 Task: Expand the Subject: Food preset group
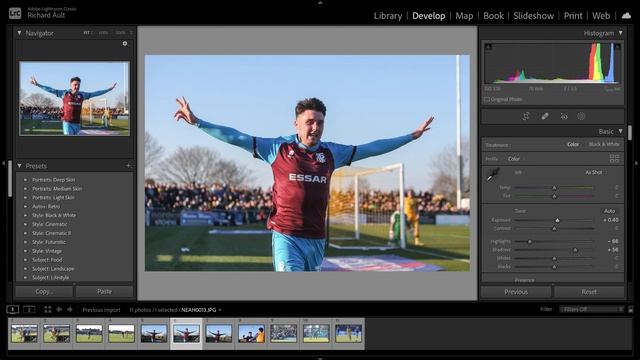[25, 260]
